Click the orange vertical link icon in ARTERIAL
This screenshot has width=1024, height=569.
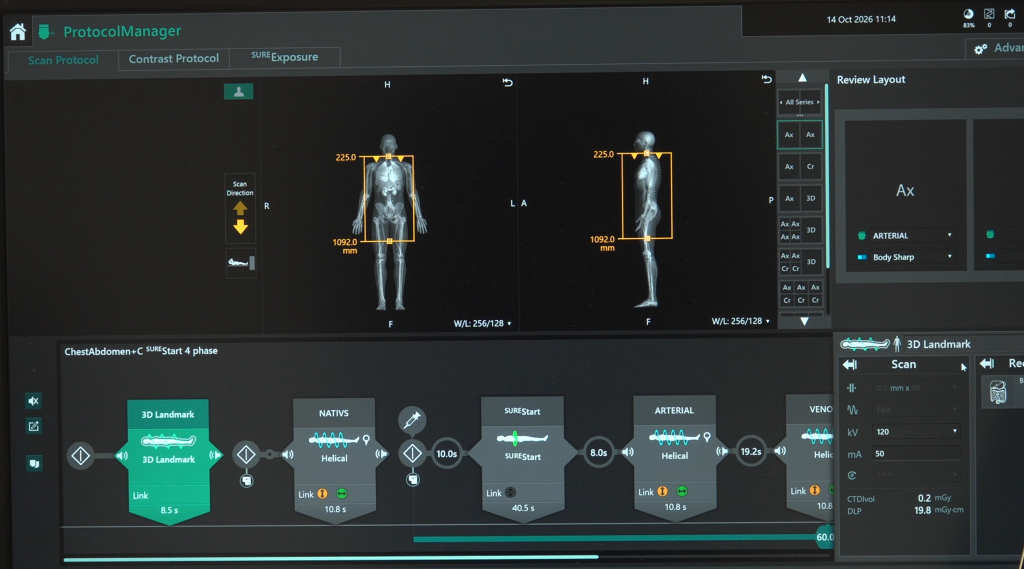(x=663, y=491)
